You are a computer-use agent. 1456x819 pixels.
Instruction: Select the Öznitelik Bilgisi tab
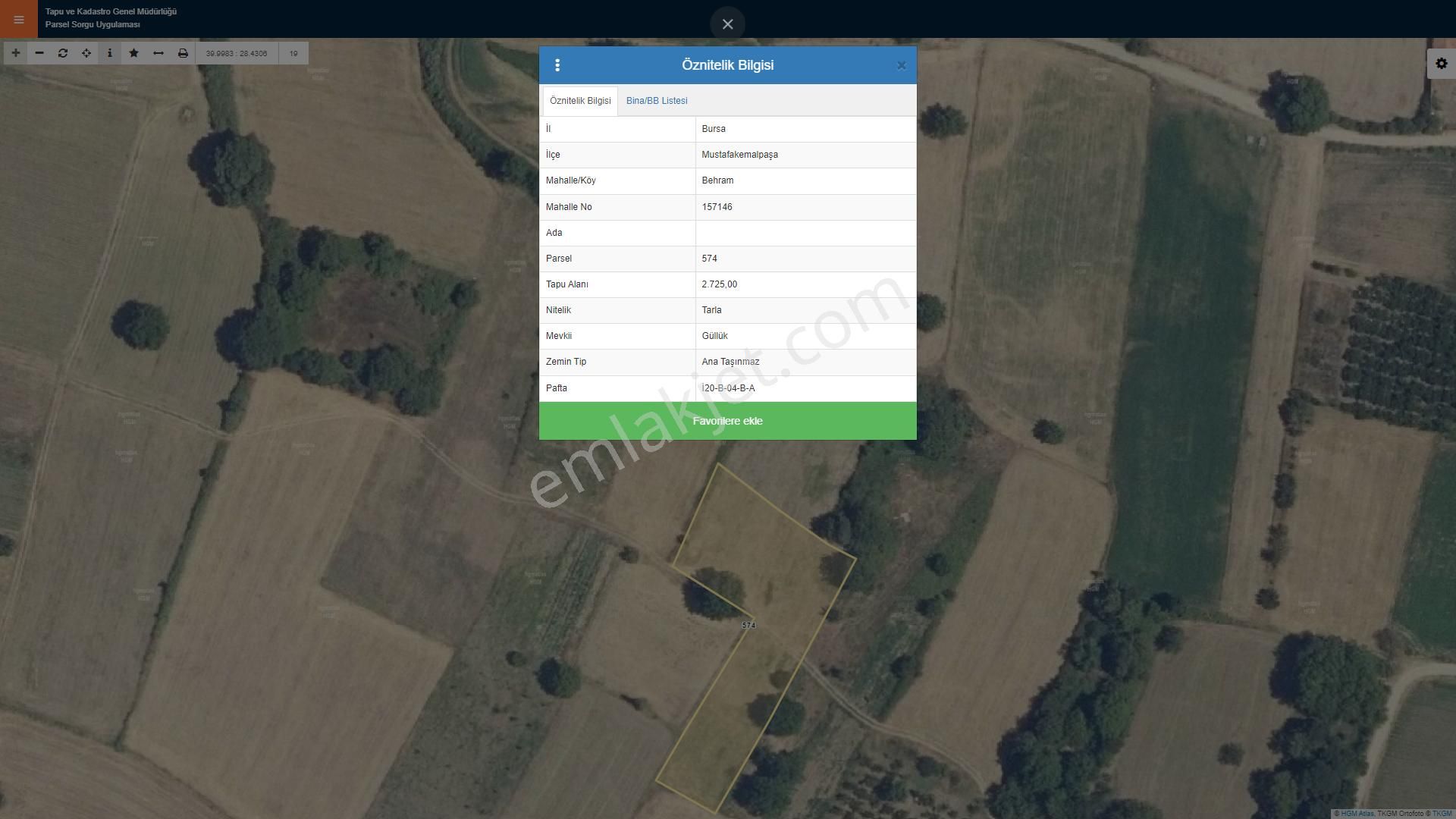point(579,100)
